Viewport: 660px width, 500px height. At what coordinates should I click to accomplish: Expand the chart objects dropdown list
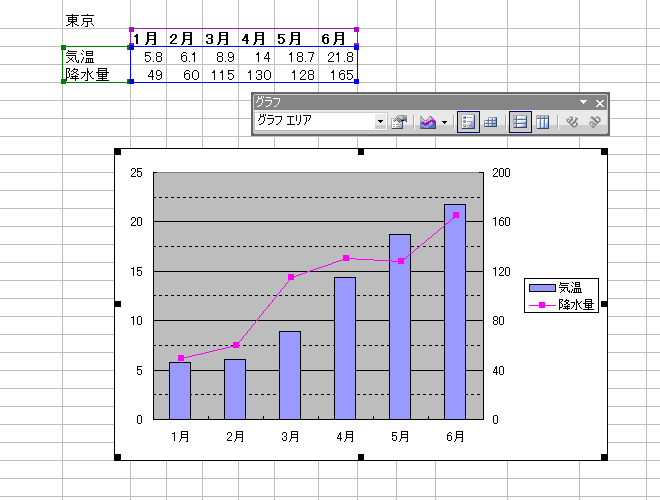pyautogui.click(x=380, y=122)
